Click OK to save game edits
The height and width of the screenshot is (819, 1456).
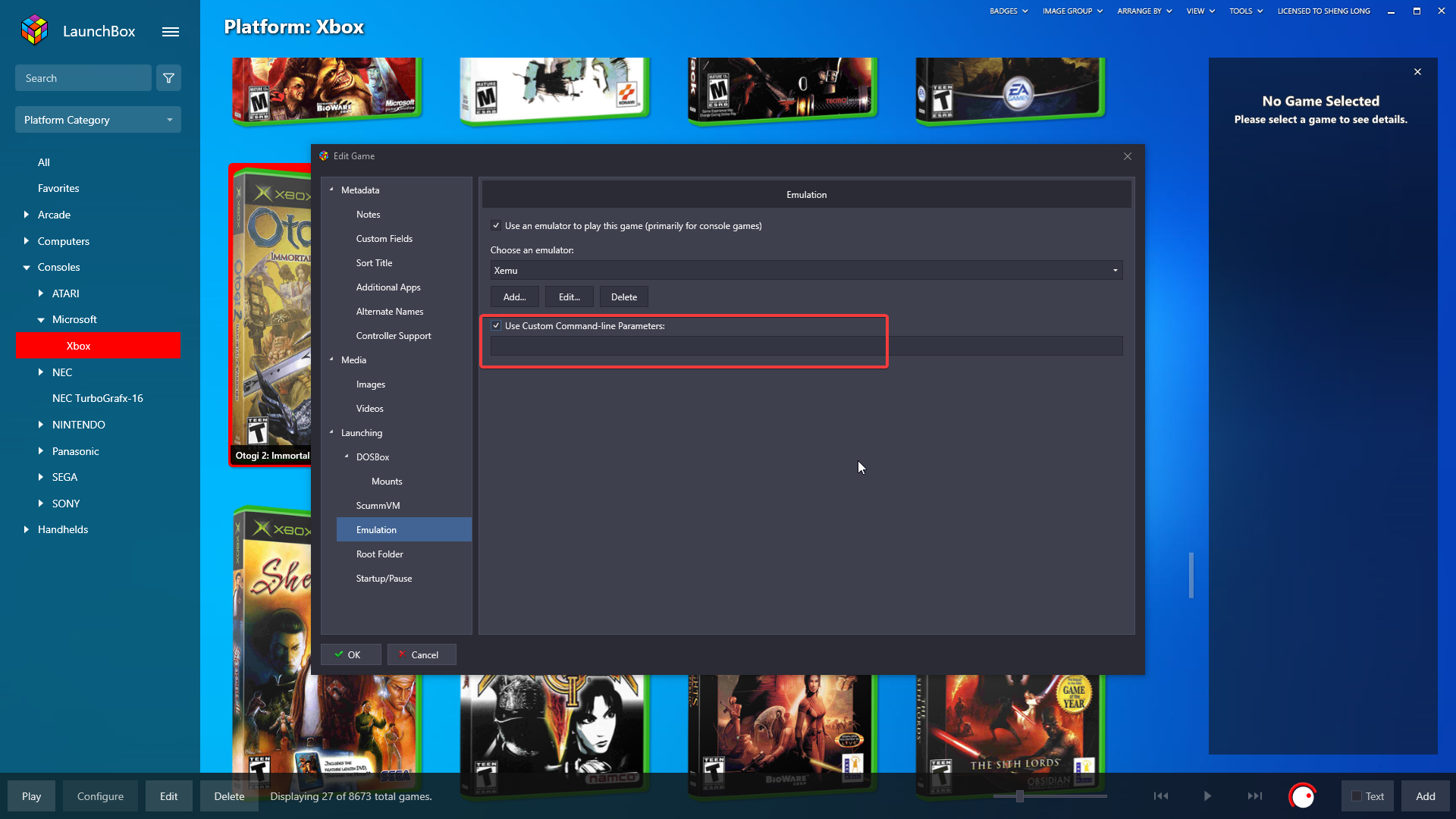click(350, 654)
